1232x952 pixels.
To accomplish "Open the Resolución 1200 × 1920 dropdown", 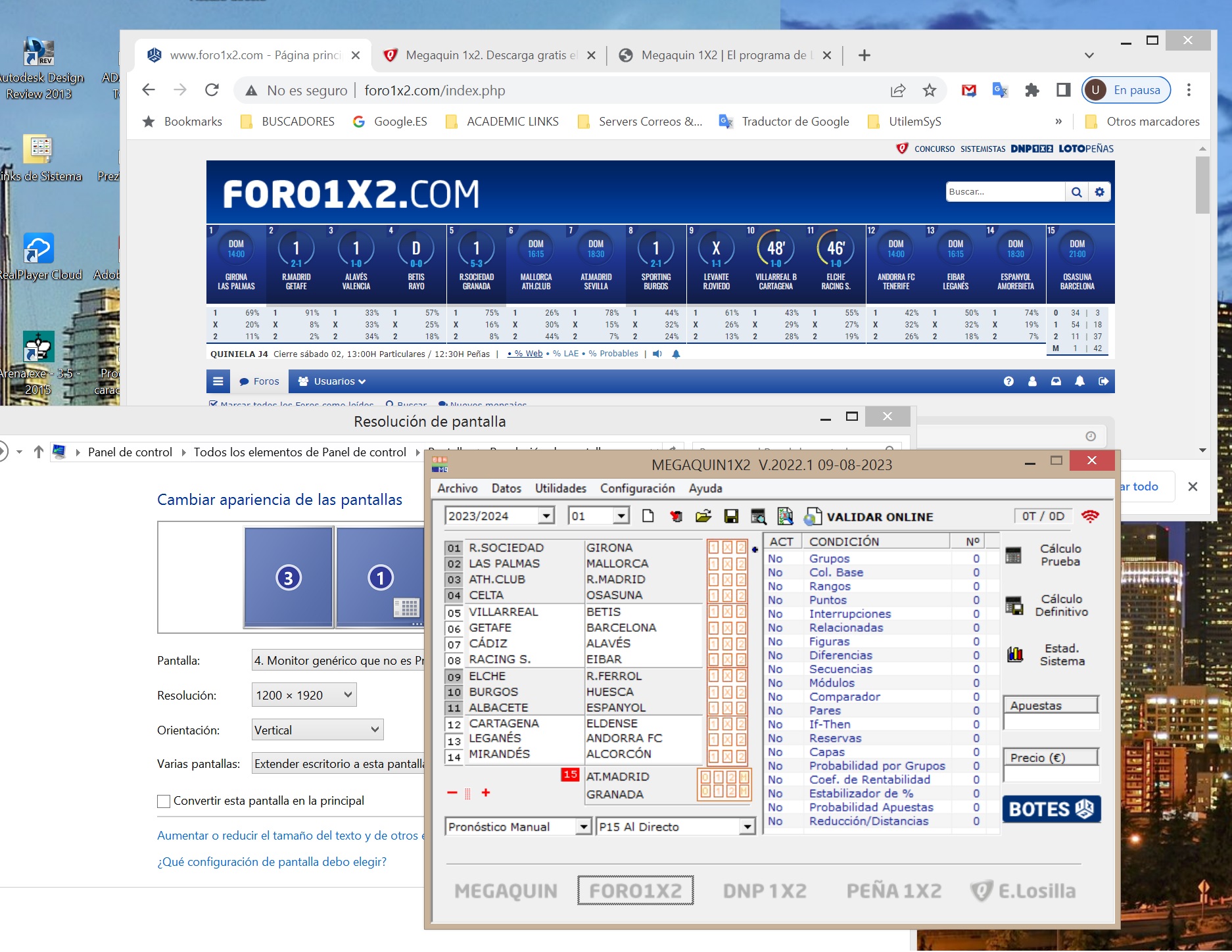I will [304, 695].
